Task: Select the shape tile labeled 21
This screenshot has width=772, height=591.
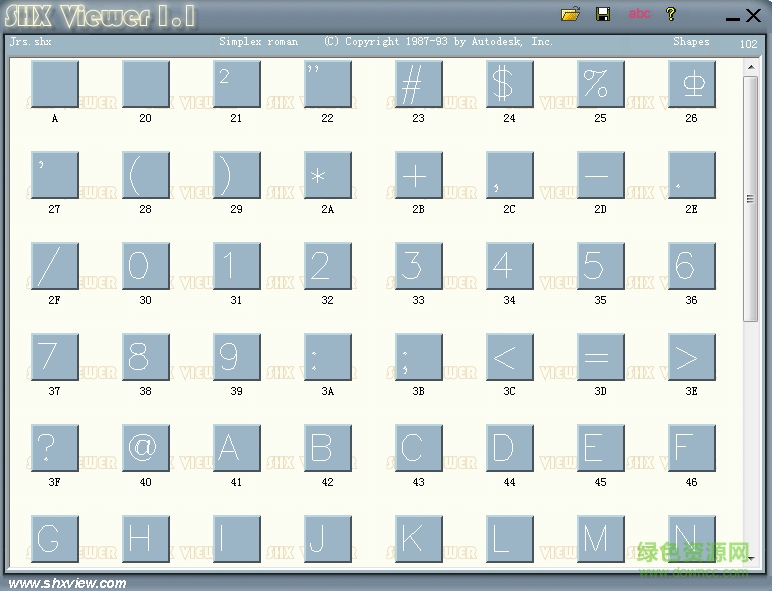Action: tap(237, 84)
